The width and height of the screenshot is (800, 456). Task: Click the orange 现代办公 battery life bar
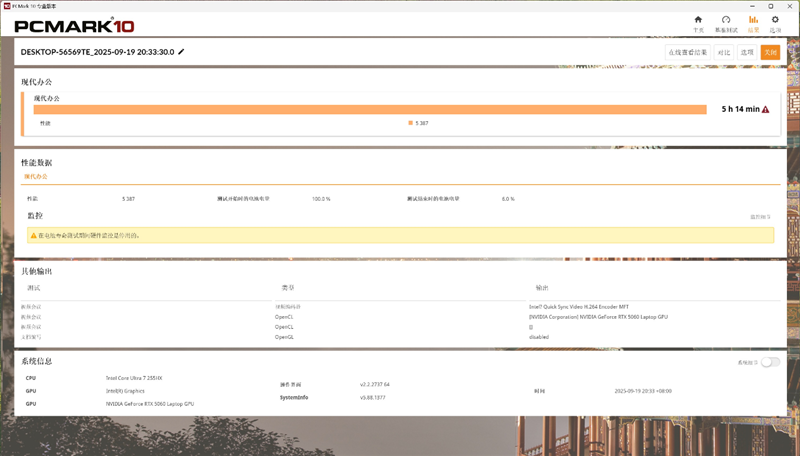click(370, 109)
